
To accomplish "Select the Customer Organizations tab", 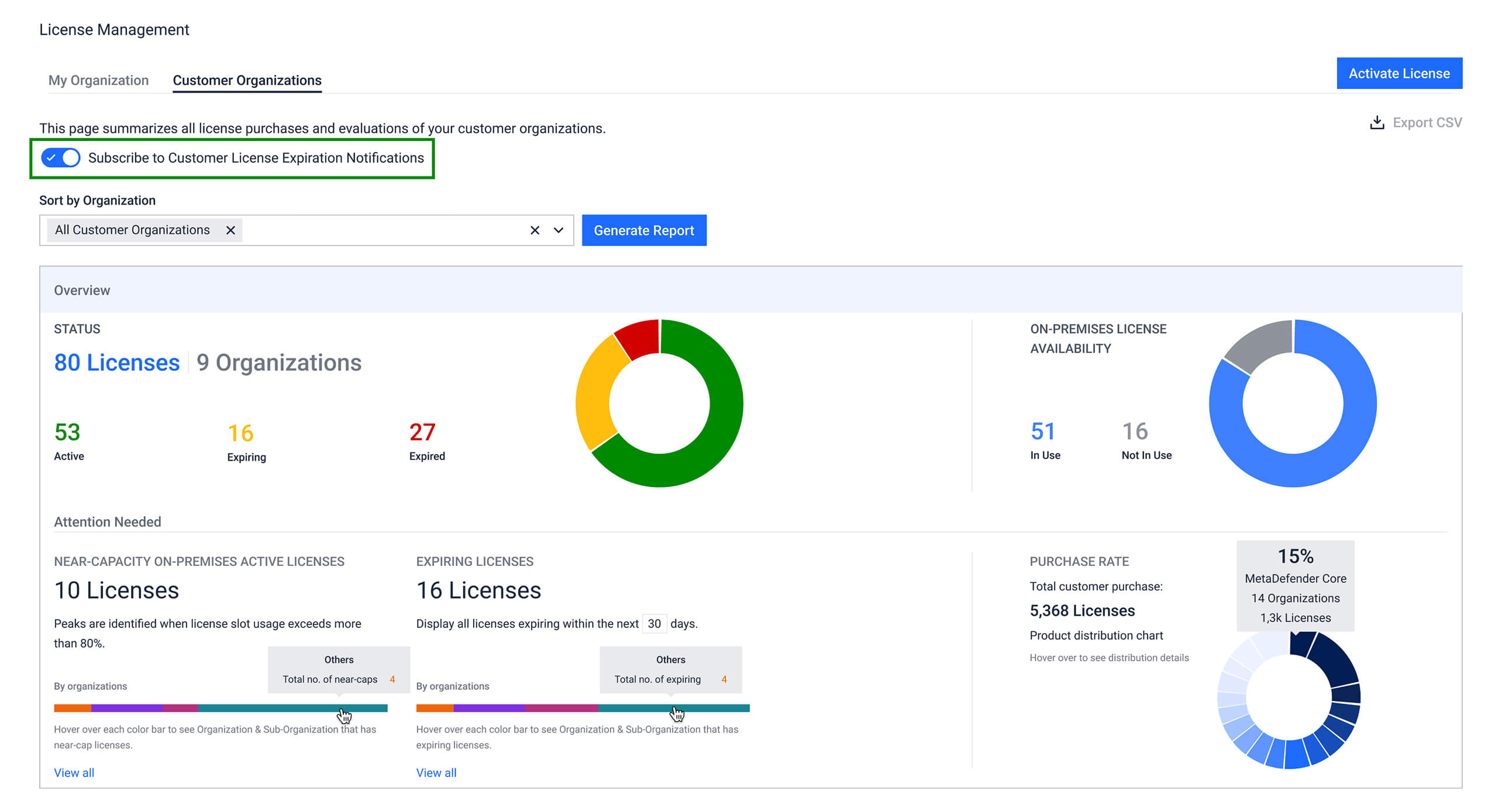I will click(x=247, y=80).
